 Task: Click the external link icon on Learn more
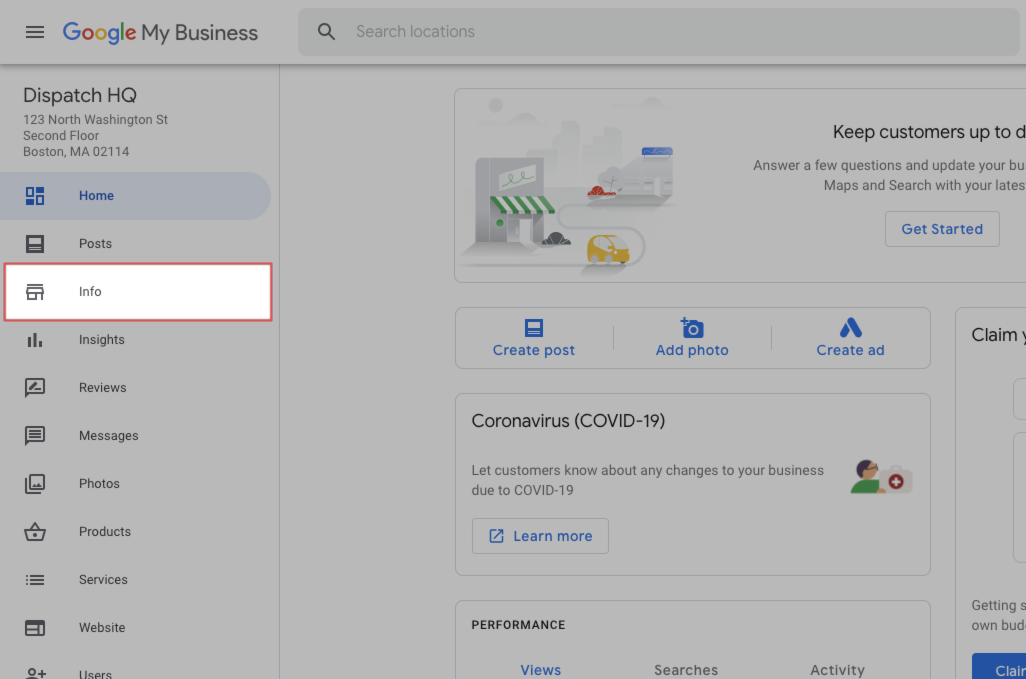coord(497,536)
